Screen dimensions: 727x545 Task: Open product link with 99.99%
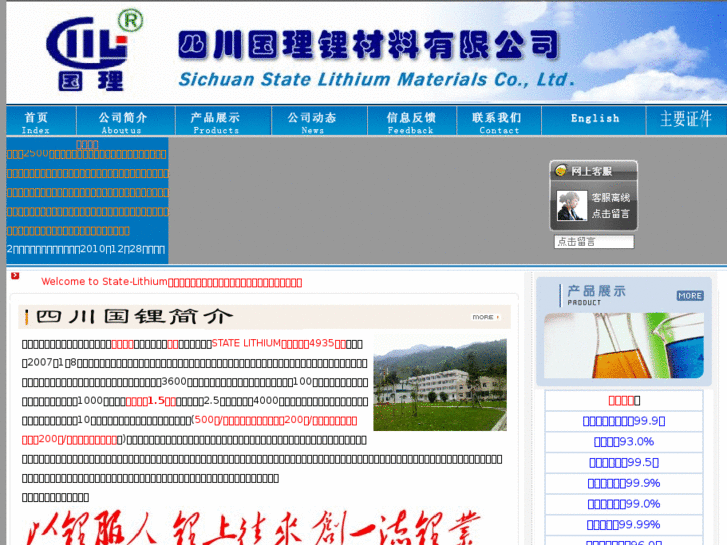click(x=624, y=525)
